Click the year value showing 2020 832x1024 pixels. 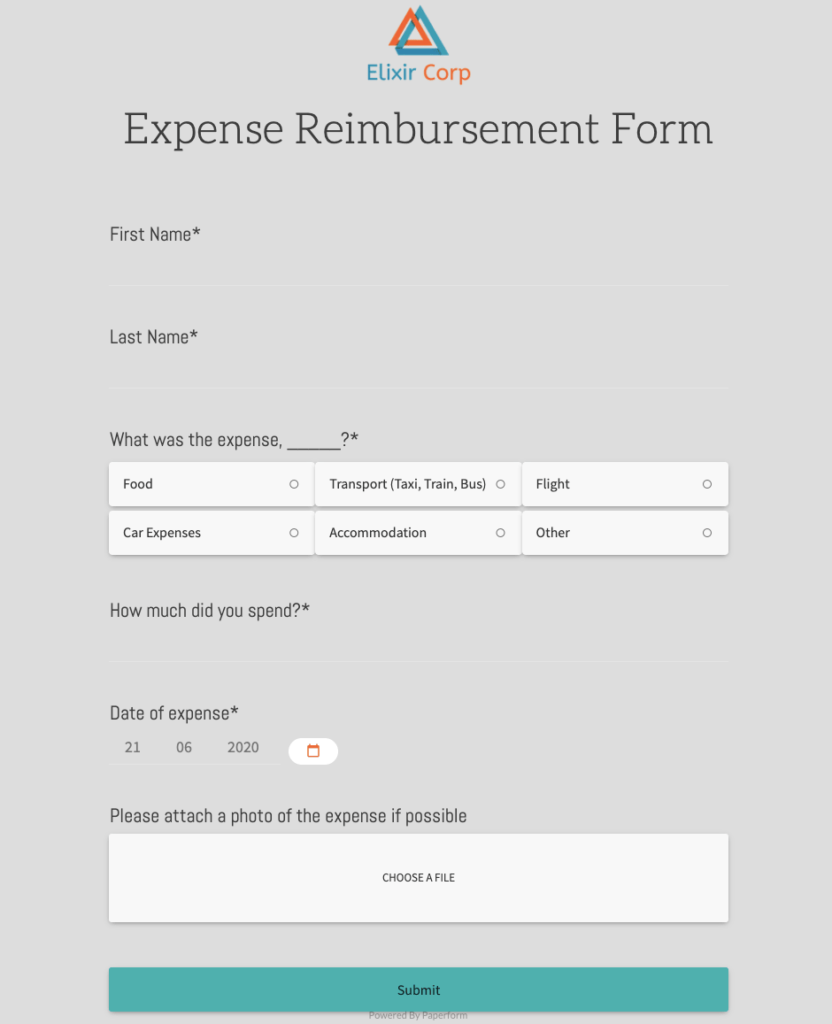(x=243, y=747)
